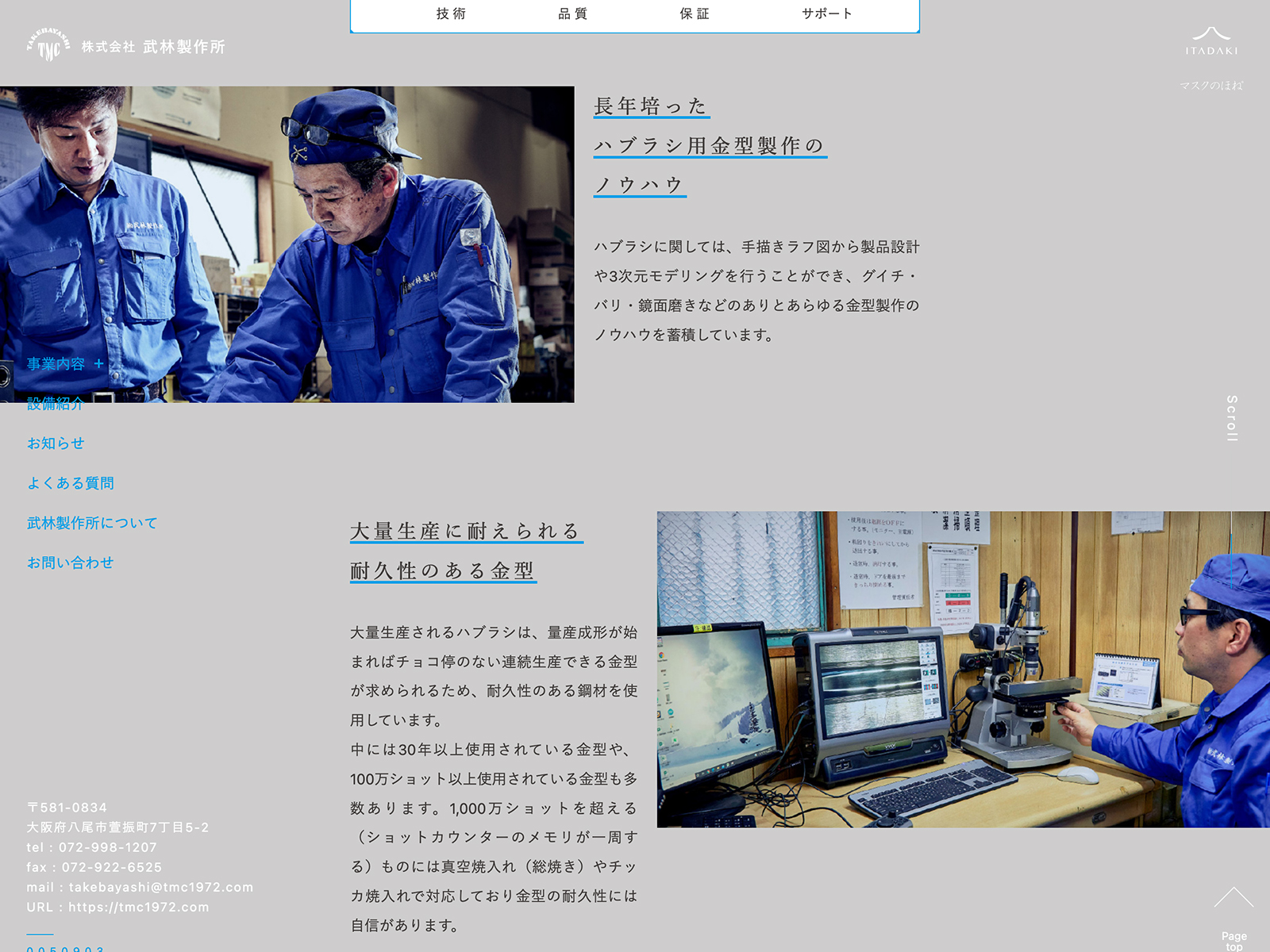This screenshot has height=952, width=1270.
Task: Expand 事業内容 with the plus icon
Action: point(99,364)
